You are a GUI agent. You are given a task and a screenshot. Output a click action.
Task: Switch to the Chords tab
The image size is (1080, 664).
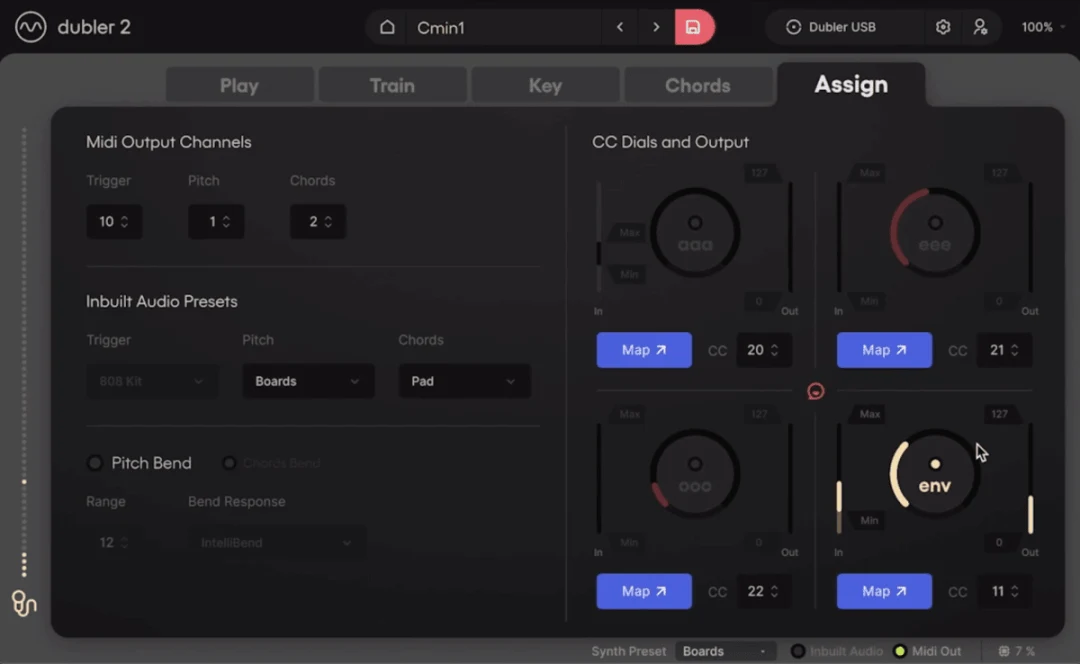[x=698, y=85]
